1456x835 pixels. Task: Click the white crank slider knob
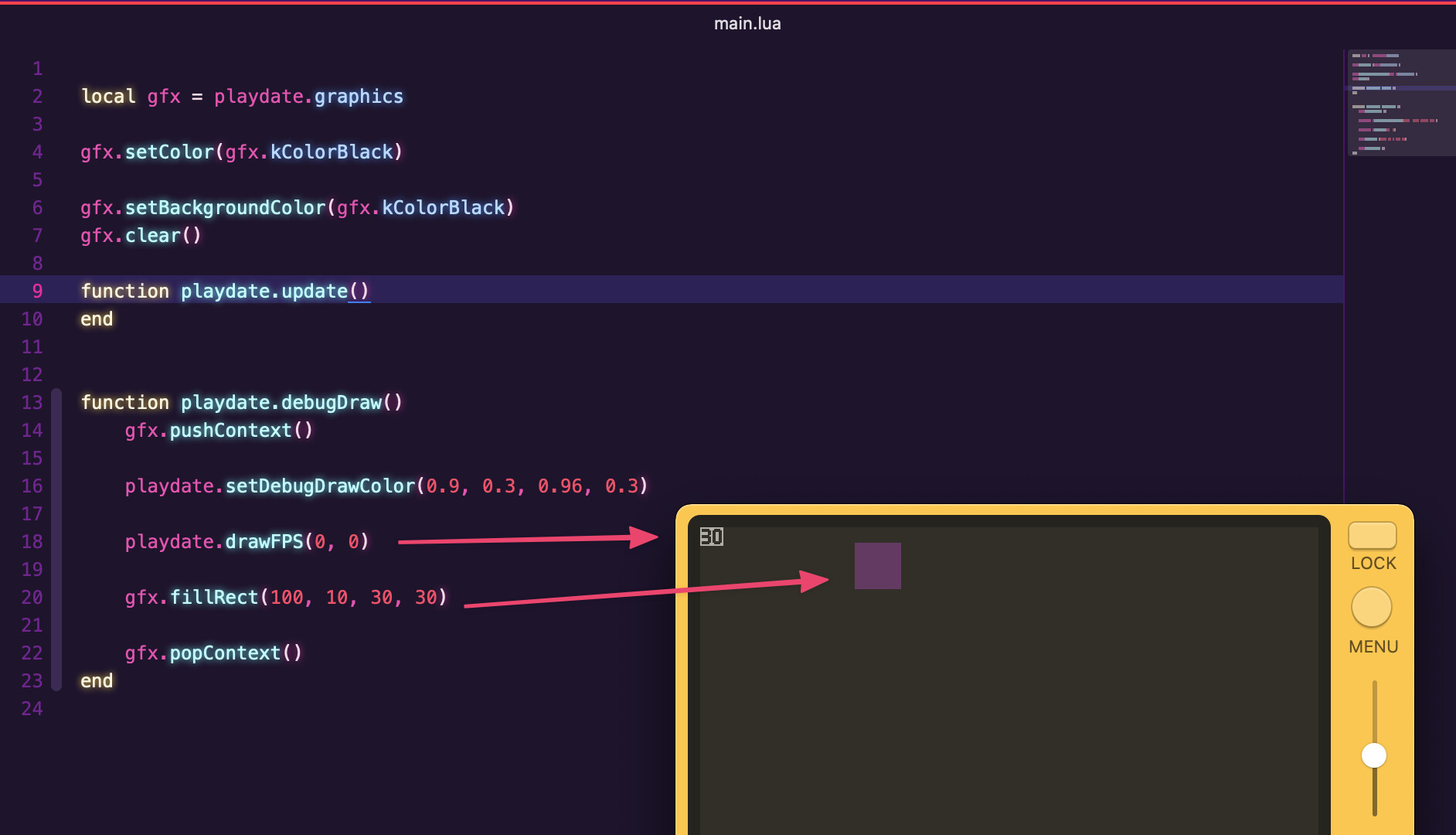(x=1373, y=755)
